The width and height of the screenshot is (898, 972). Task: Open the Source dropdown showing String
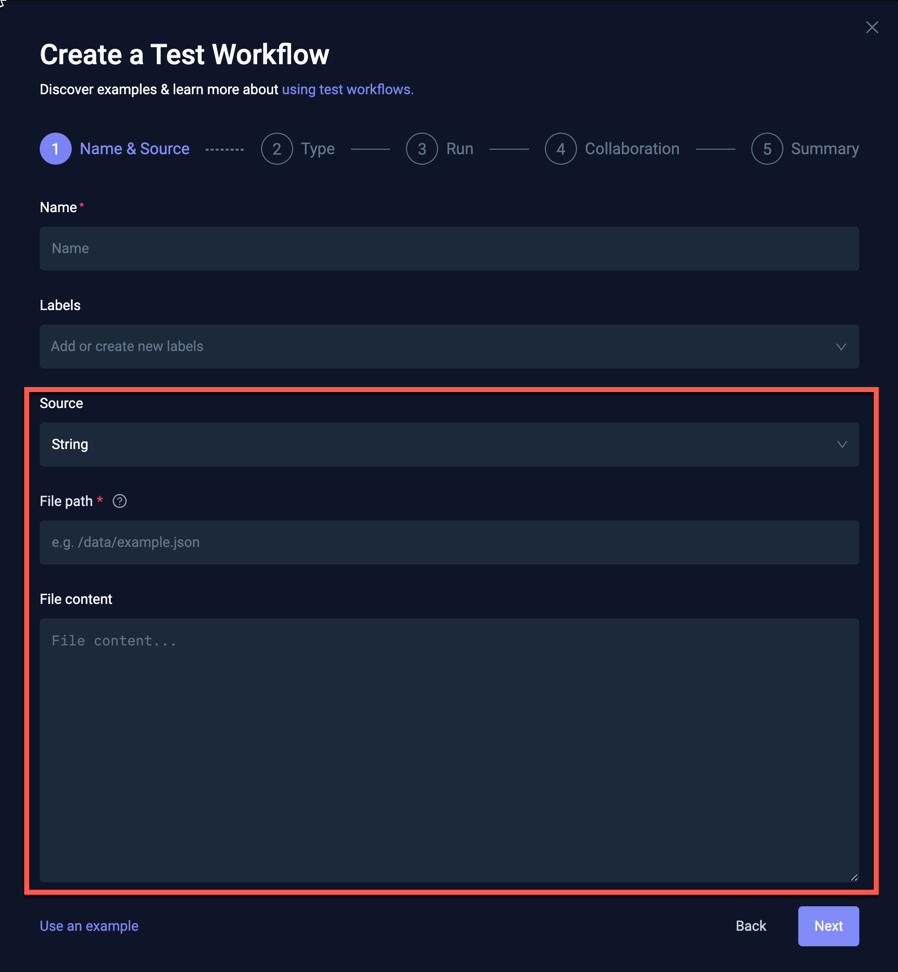[449, 444]
